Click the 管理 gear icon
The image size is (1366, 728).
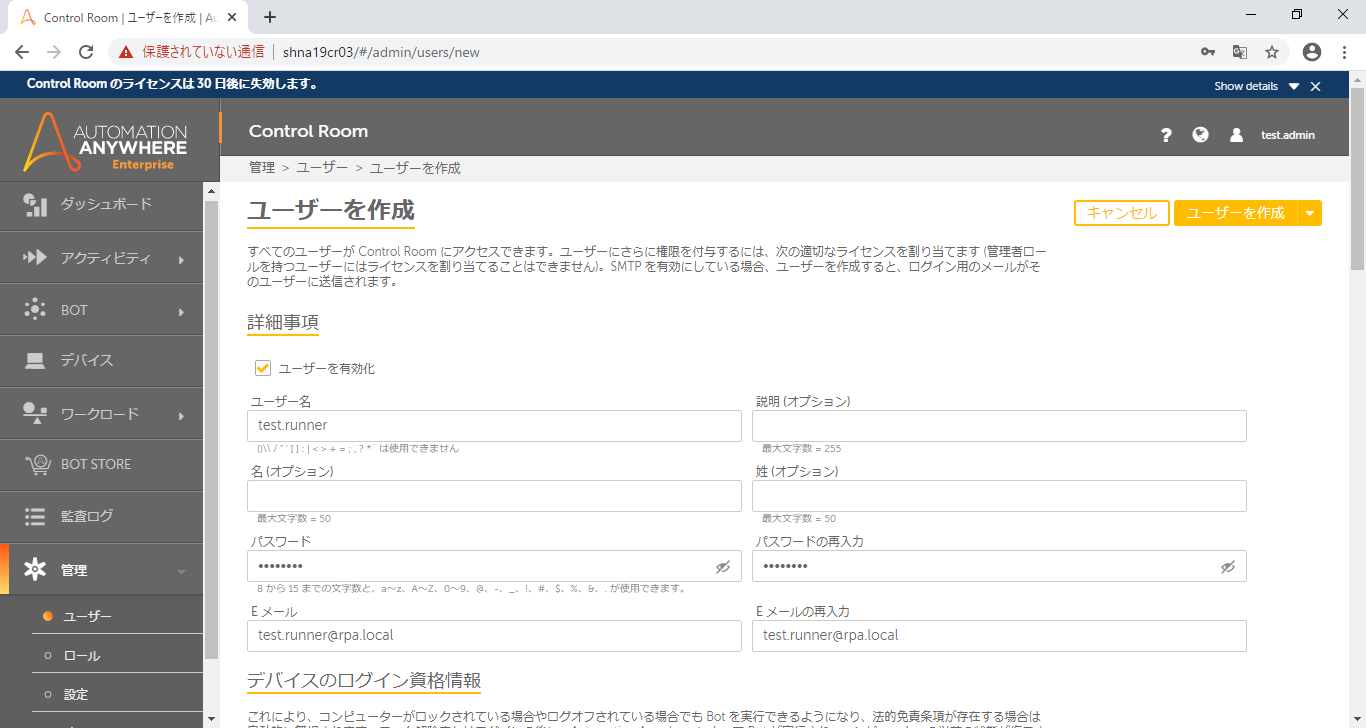click(x=35, y=570)
